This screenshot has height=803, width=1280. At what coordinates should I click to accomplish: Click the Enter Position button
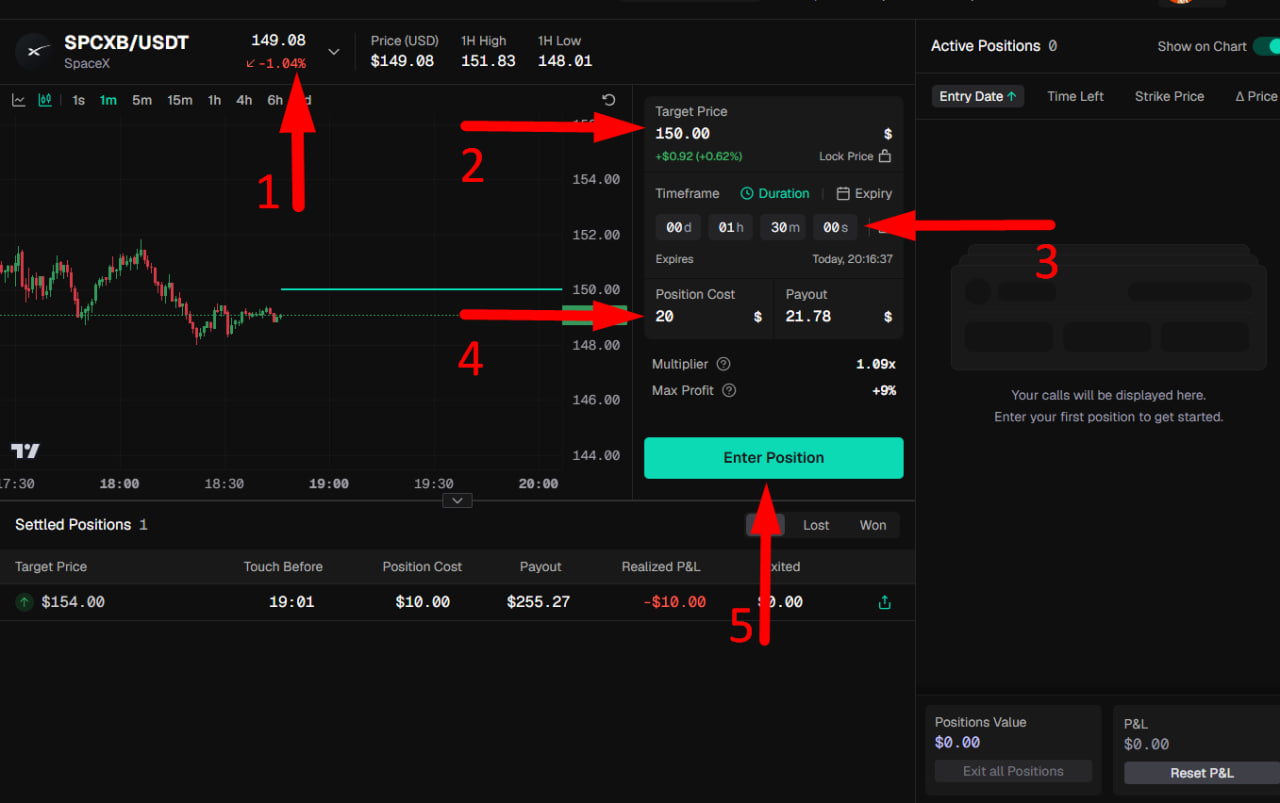[774, 458]
